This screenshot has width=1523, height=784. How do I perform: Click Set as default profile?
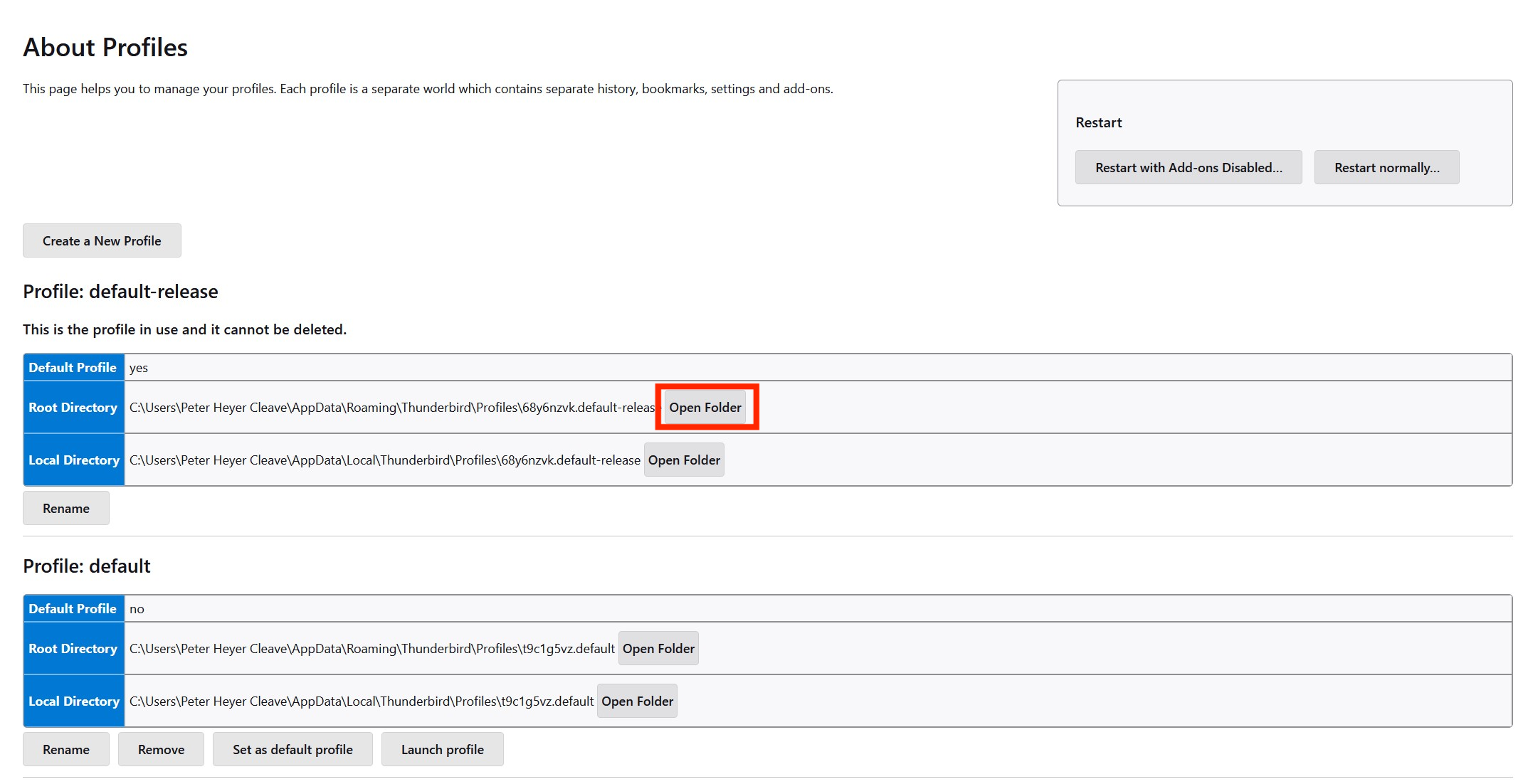pyautogui.click(x=293, y=749)
